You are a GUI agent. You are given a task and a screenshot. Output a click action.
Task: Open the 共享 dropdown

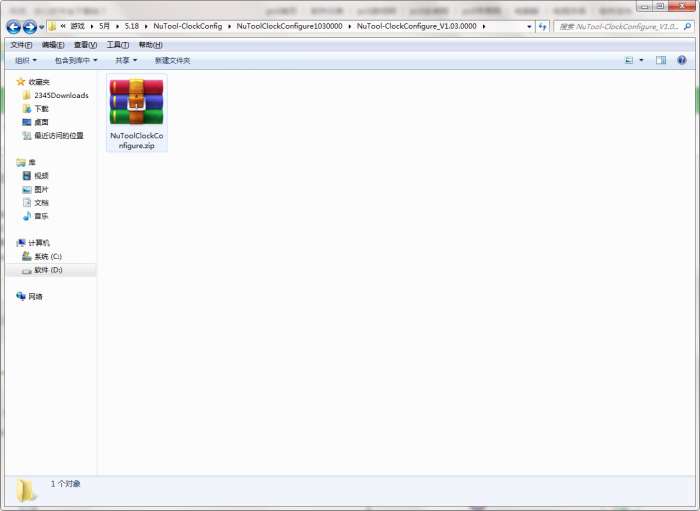126,60
